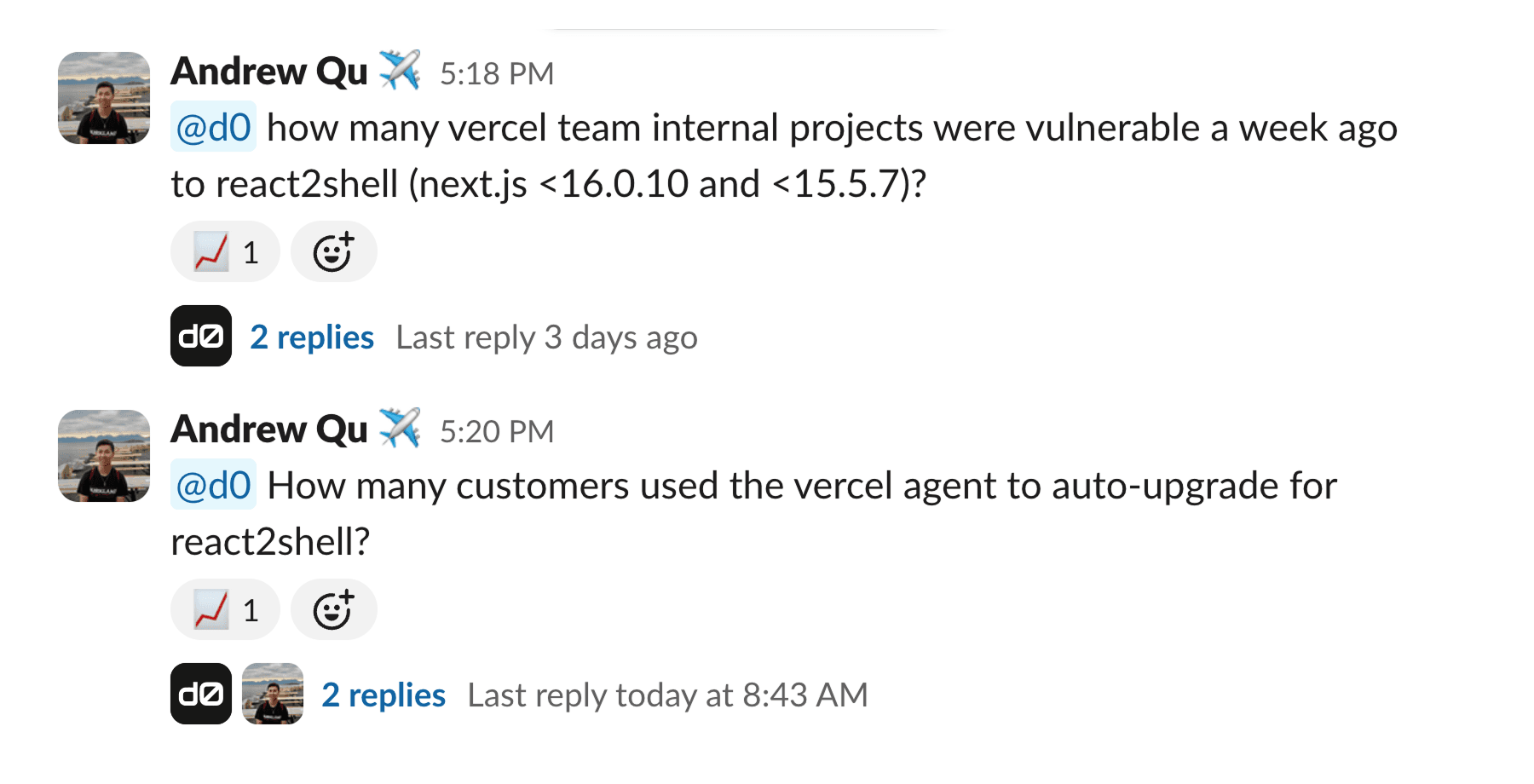Open the 2 replies thread on the first message
This screenshot has height=784, width=1534.
tap(311, 337)
